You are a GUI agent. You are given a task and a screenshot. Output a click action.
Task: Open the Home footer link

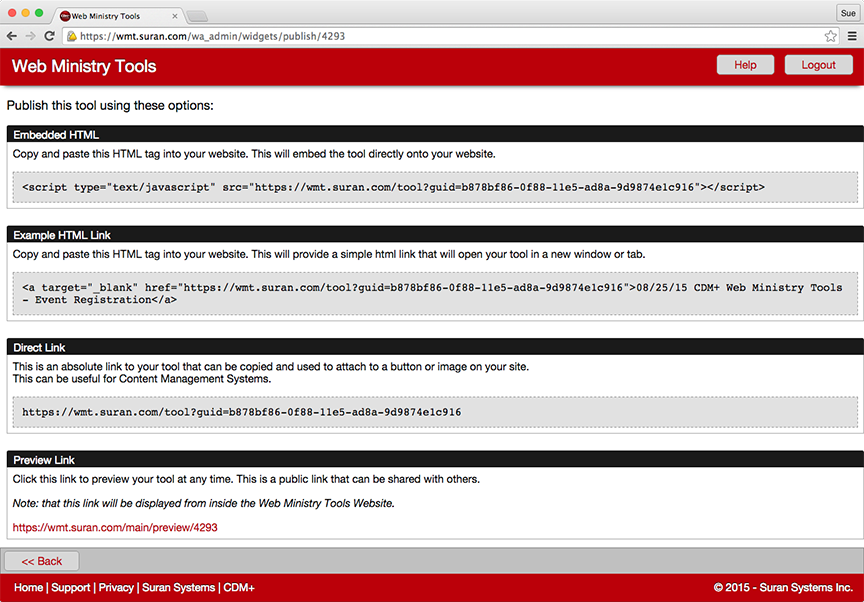click(x=29, y=588)
